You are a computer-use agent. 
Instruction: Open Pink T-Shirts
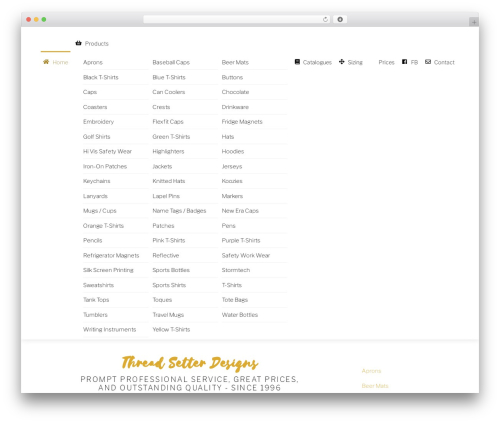tap(169, 240)
